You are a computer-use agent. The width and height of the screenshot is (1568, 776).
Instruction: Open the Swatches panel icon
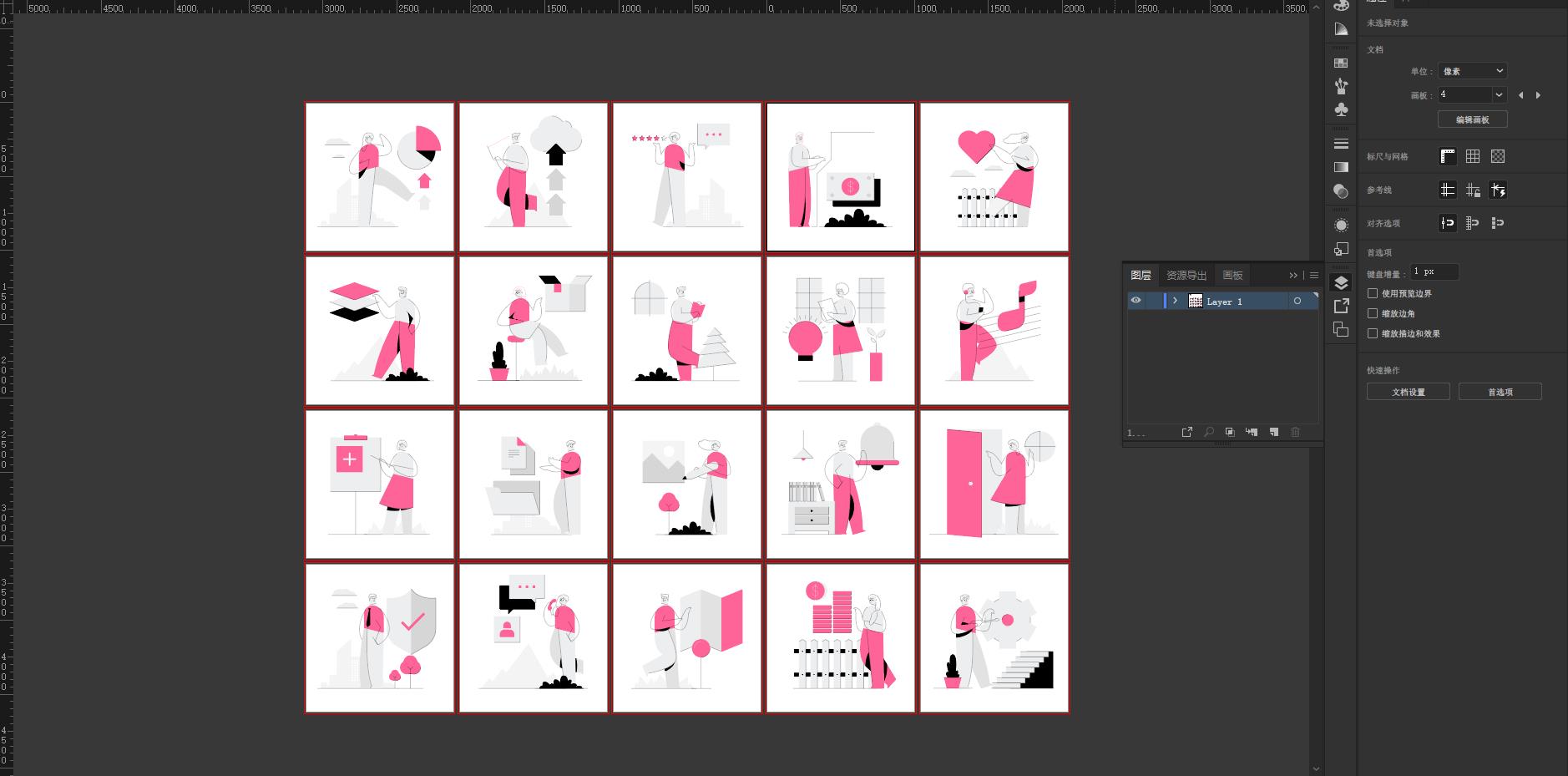coord(1341,63)
